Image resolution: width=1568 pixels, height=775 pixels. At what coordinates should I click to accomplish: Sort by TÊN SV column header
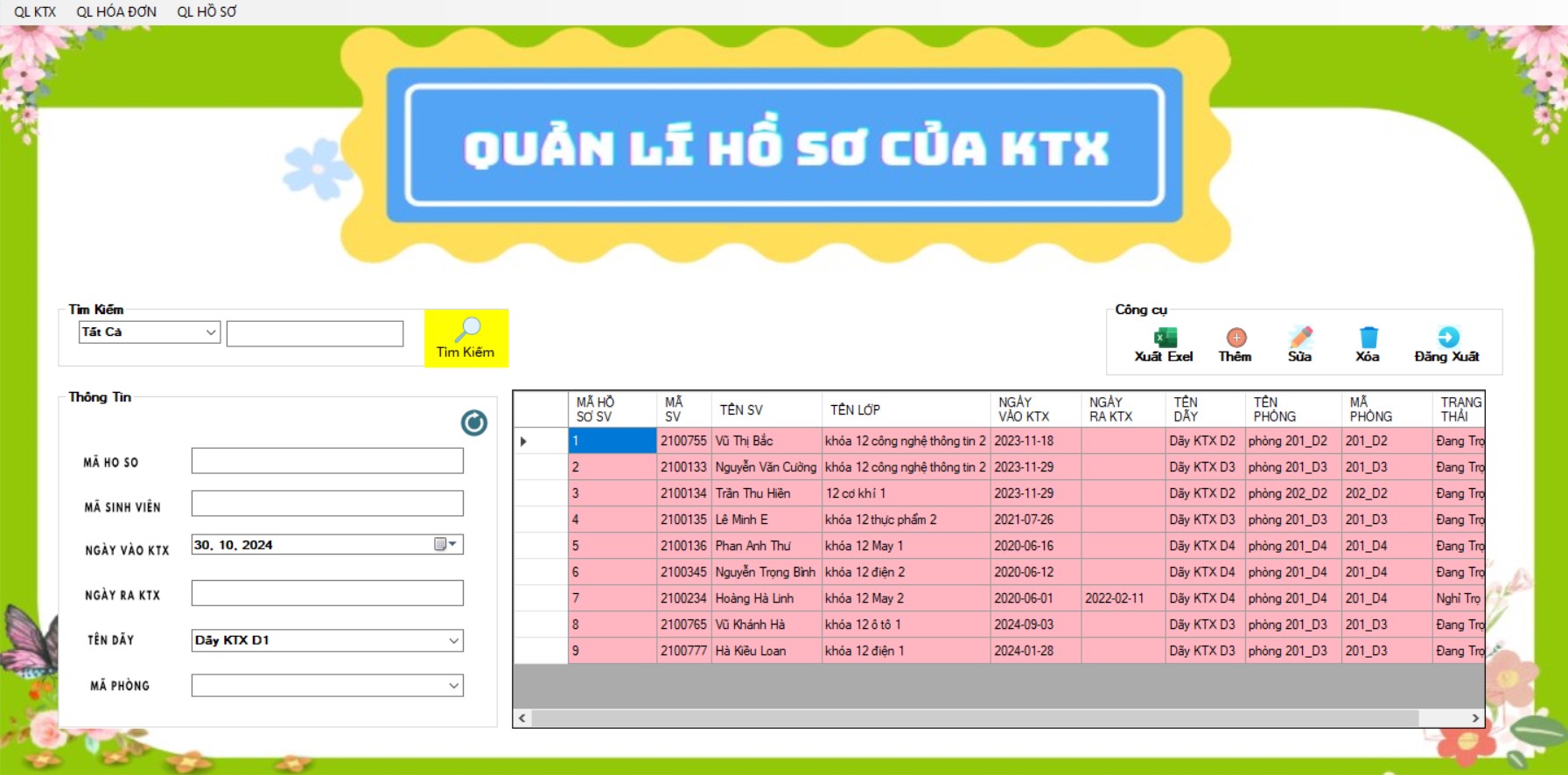pyautogui.click(x=766, y=409)
